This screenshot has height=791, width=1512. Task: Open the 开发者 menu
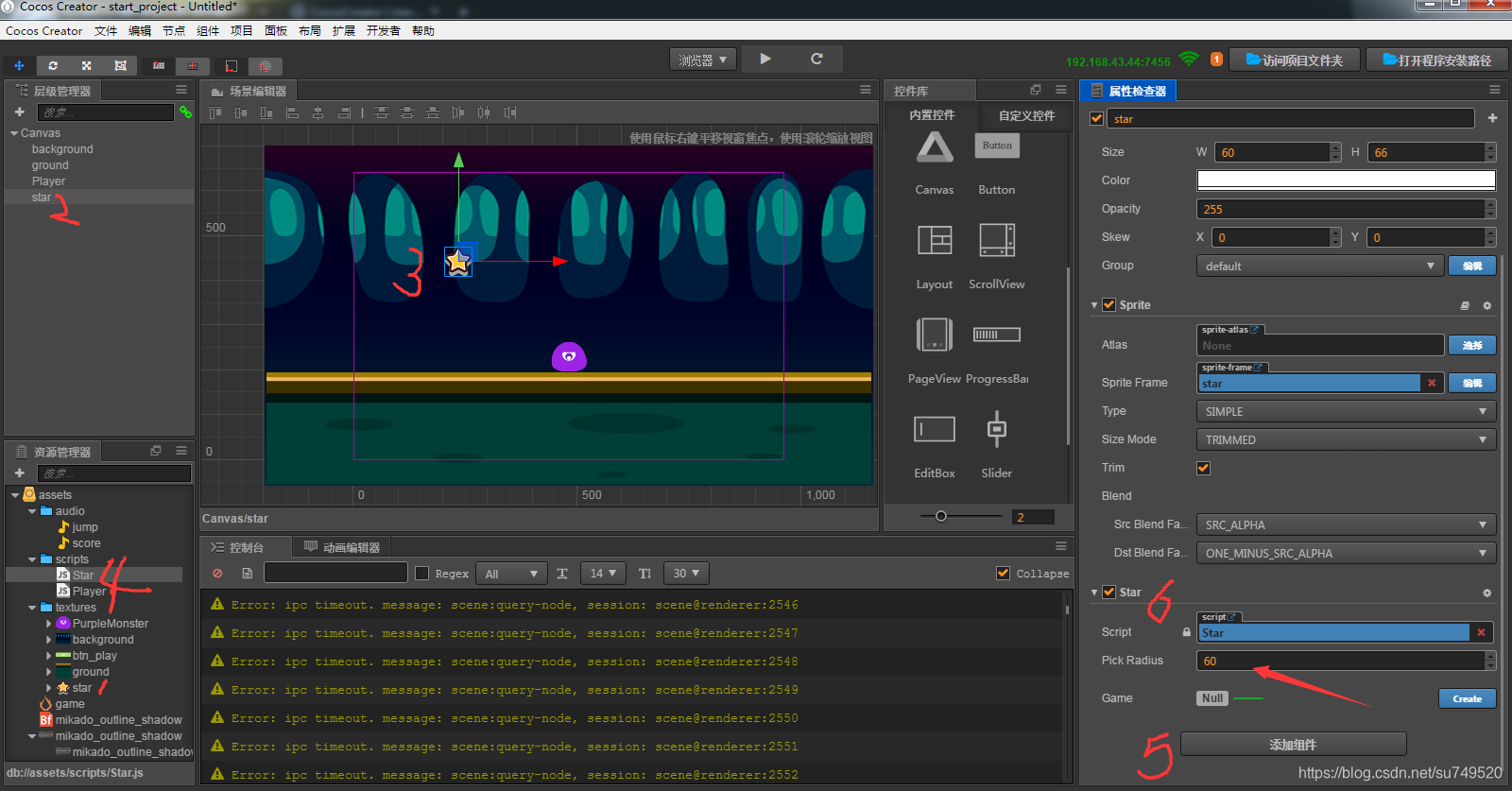383,31
